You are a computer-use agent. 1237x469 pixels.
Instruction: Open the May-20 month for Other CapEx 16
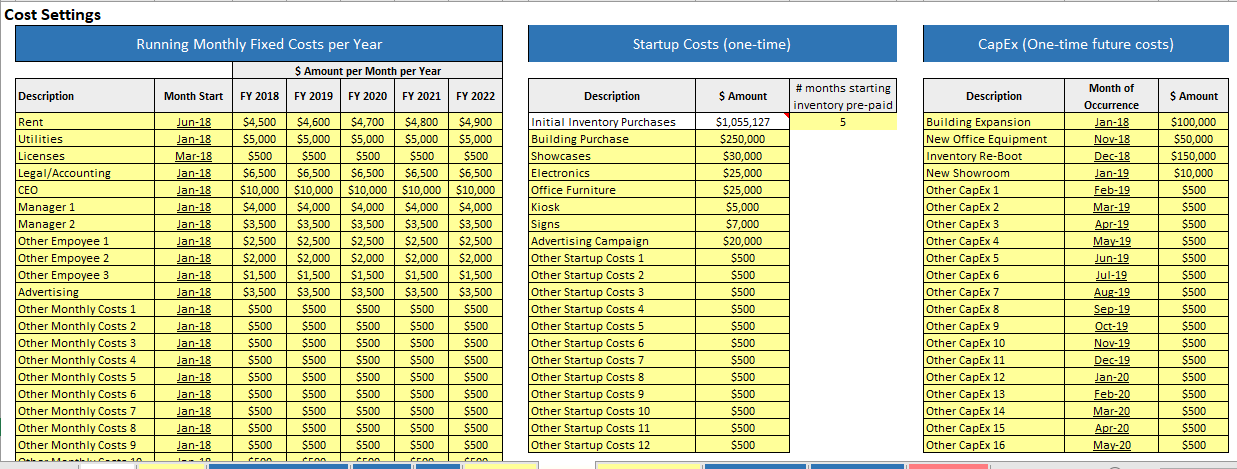tap(1111, 445)
